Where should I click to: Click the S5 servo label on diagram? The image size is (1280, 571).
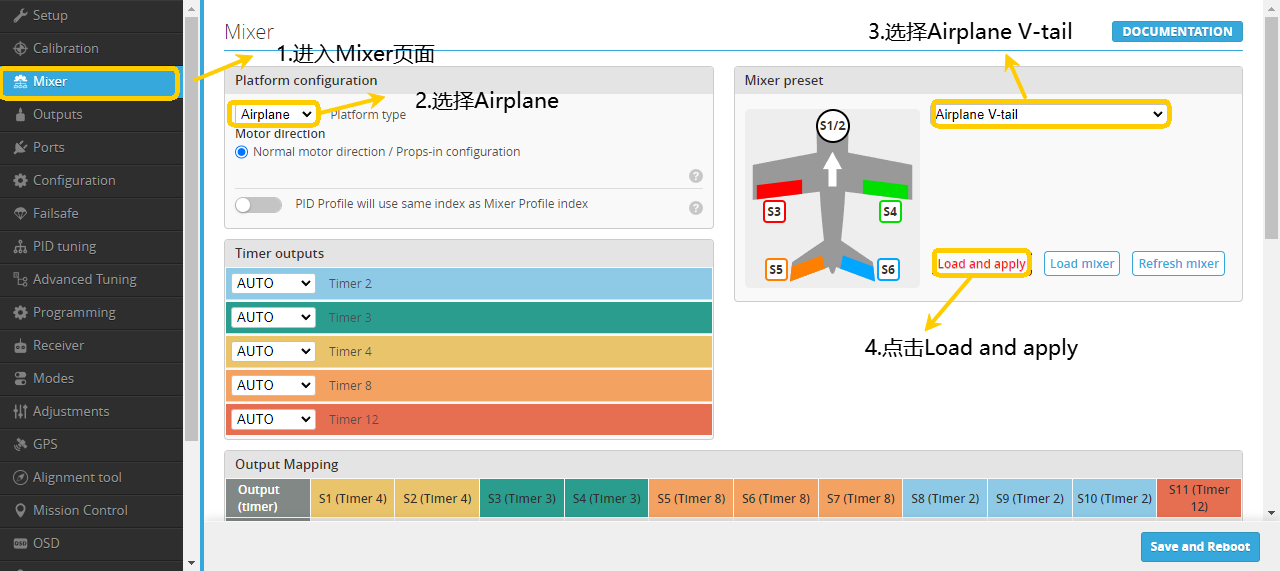tap(776, 269)
